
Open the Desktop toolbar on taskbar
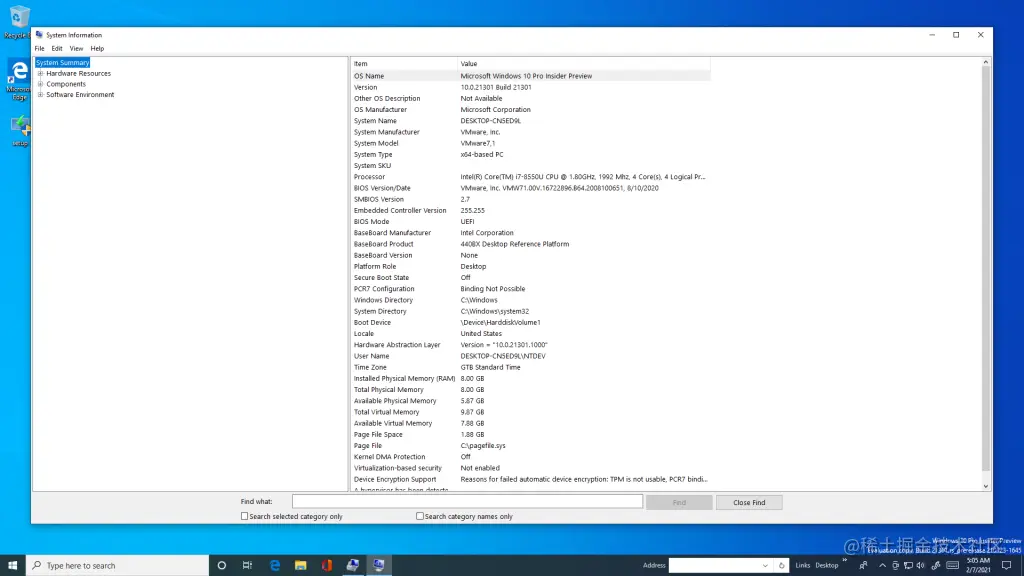pos(826,566)
